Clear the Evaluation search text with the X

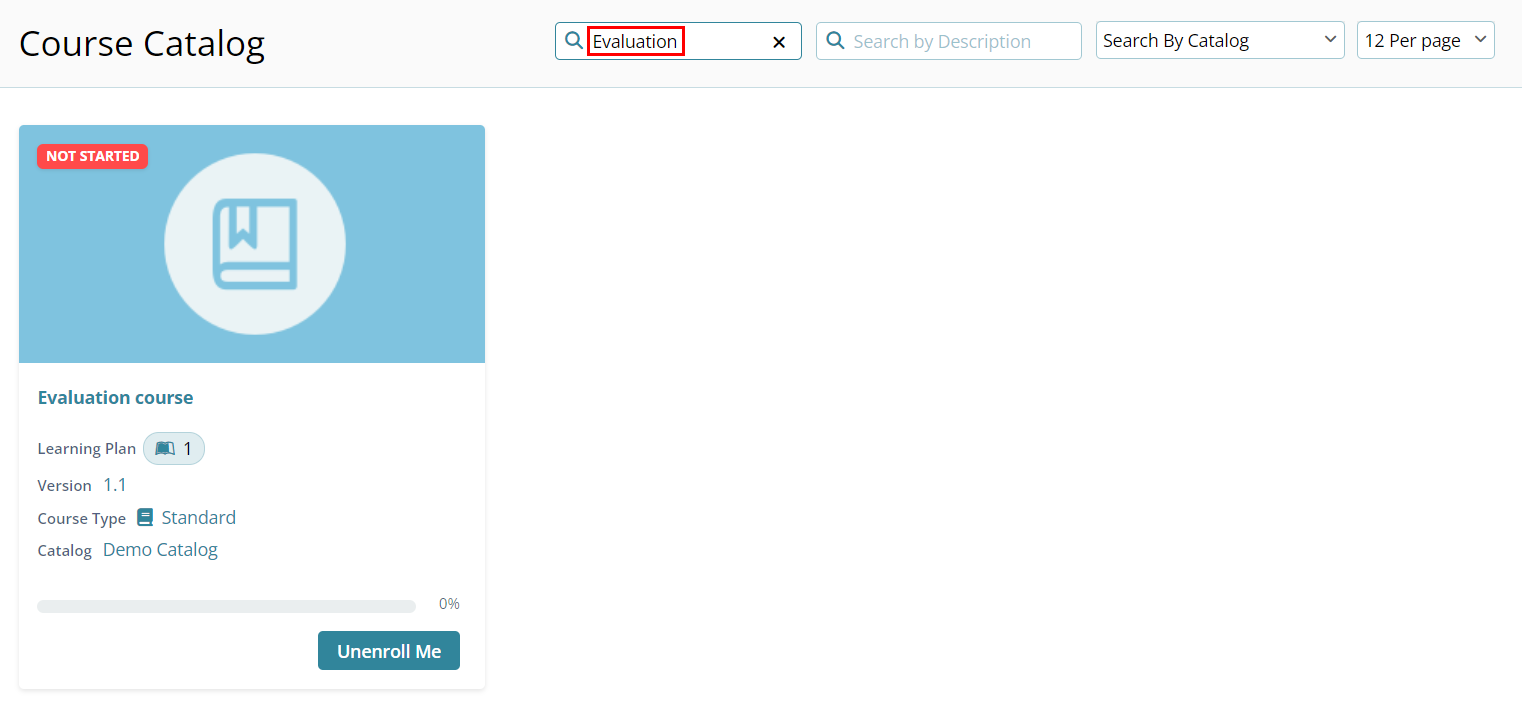point(779,42)
